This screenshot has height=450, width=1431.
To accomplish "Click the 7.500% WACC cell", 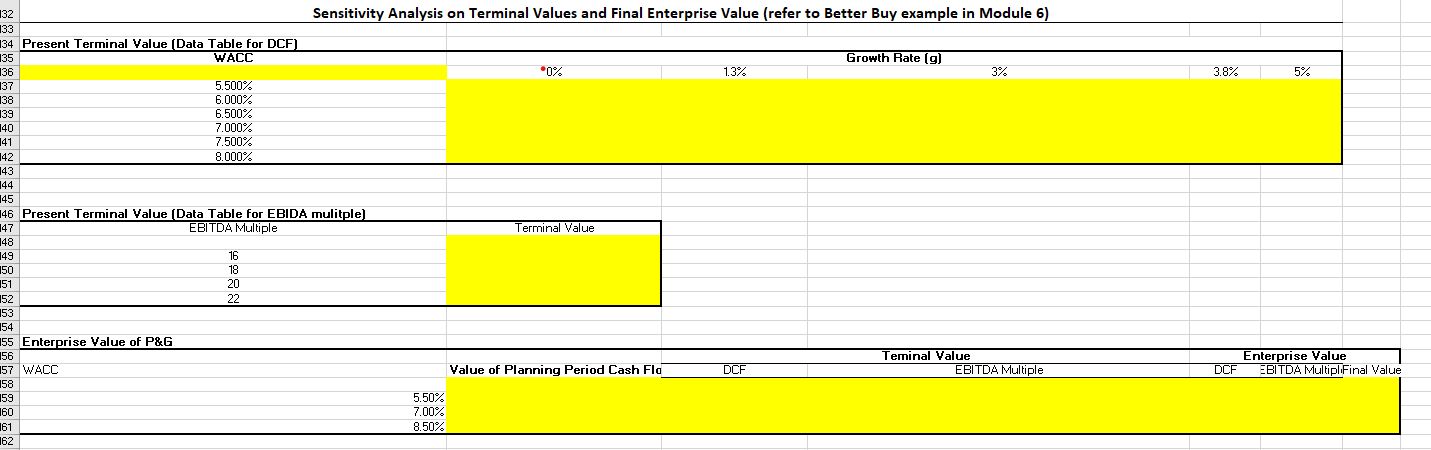I will pyautogui.click(x=233, y=143).
